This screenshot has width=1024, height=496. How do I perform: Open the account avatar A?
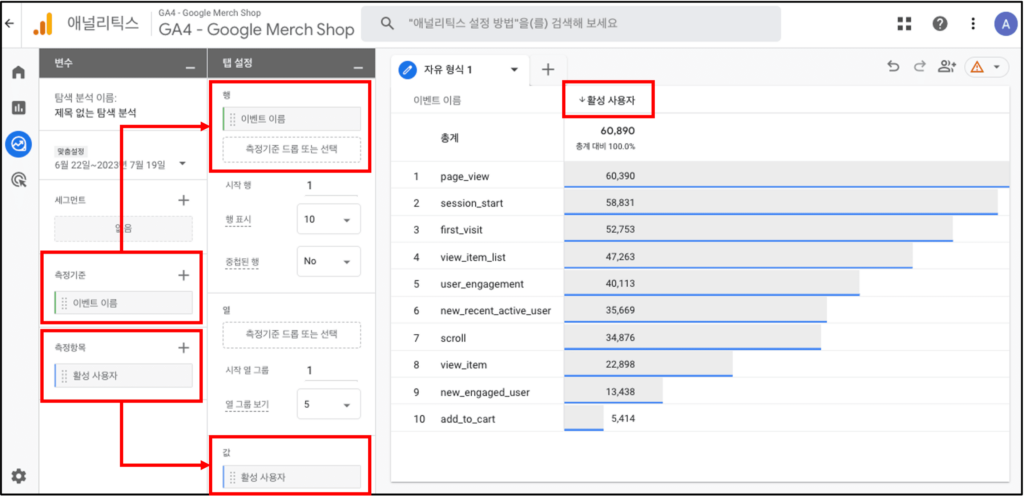(1005, 24)
